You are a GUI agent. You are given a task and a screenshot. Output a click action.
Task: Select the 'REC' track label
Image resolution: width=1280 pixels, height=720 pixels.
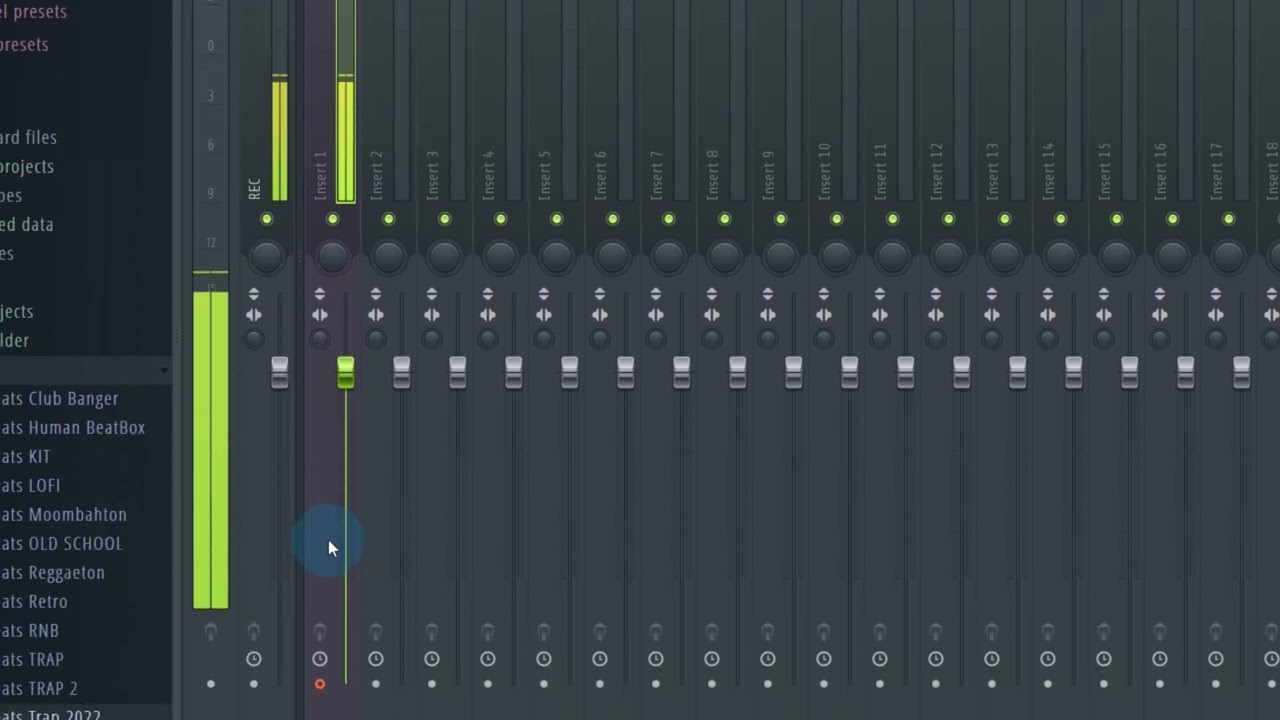[255, 189]
